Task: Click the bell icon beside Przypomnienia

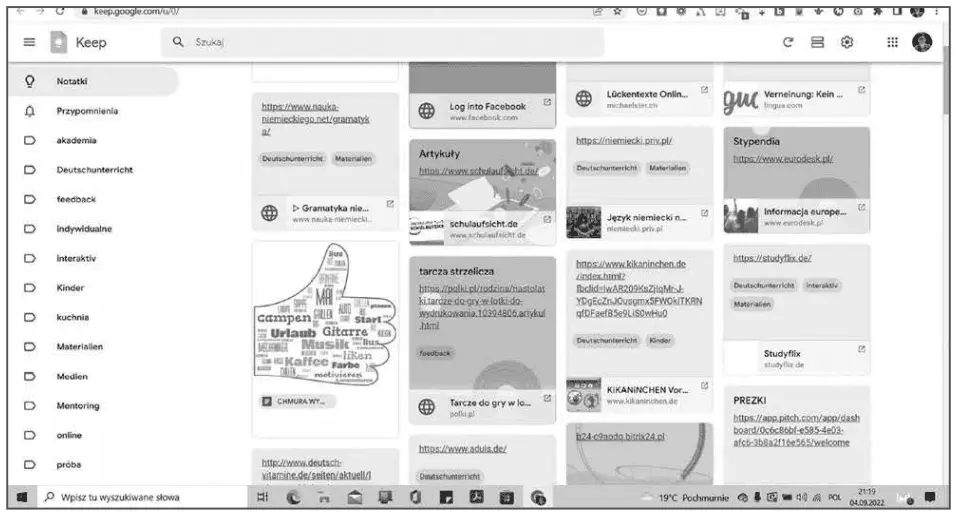Action: 29,111
